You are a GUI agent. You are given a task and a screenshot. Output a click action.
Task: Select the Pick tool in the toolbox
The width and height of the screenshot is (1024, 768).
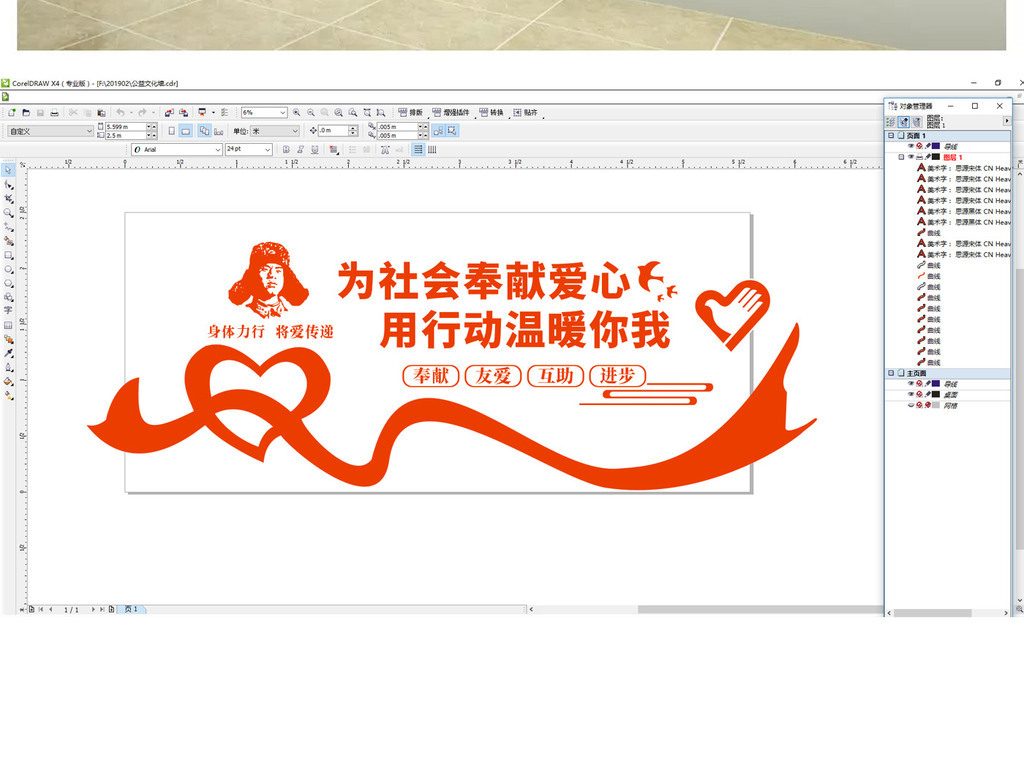[8, 171]
